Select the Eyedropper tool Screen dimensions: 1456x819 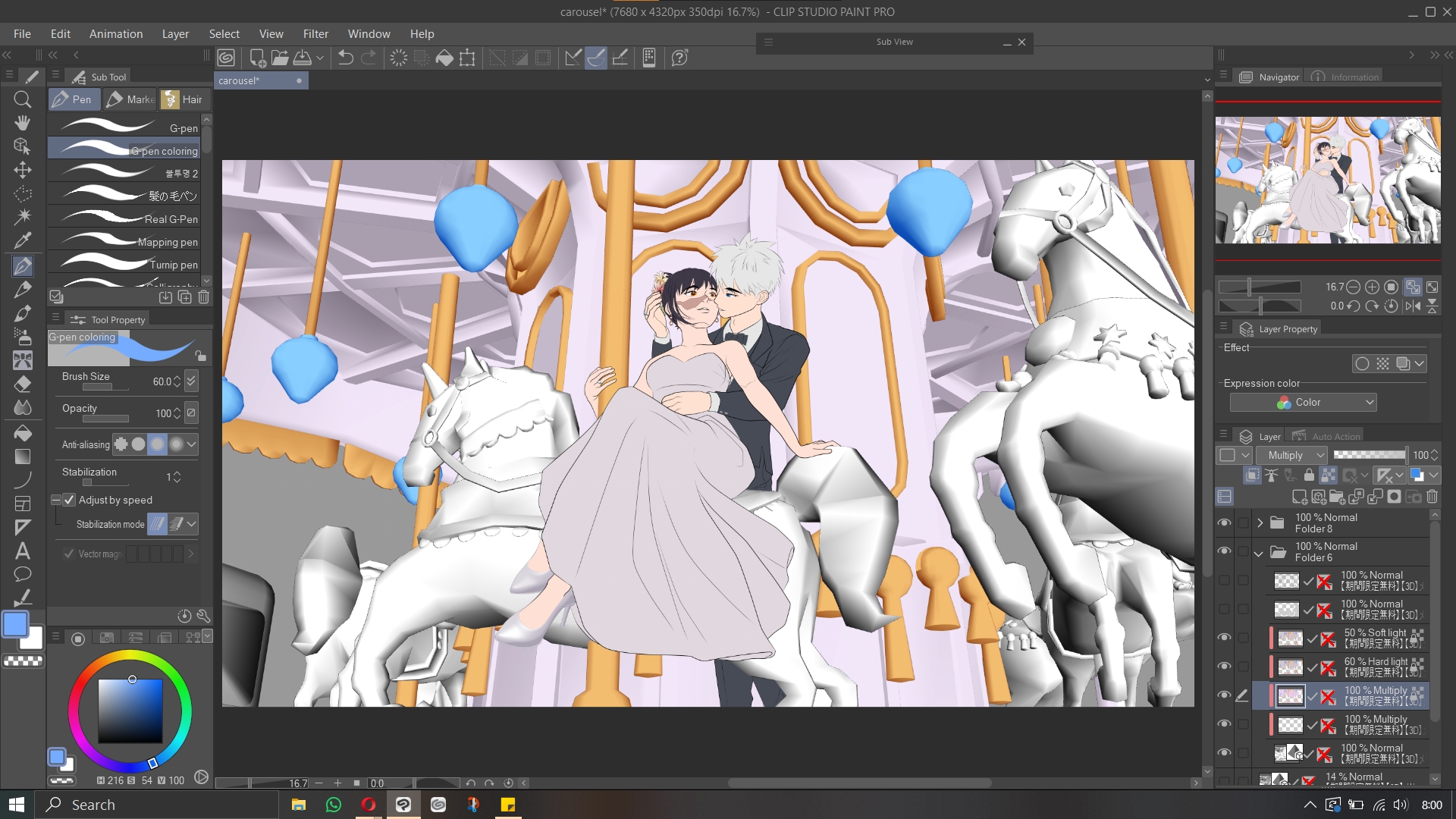(x=22, y=240)
